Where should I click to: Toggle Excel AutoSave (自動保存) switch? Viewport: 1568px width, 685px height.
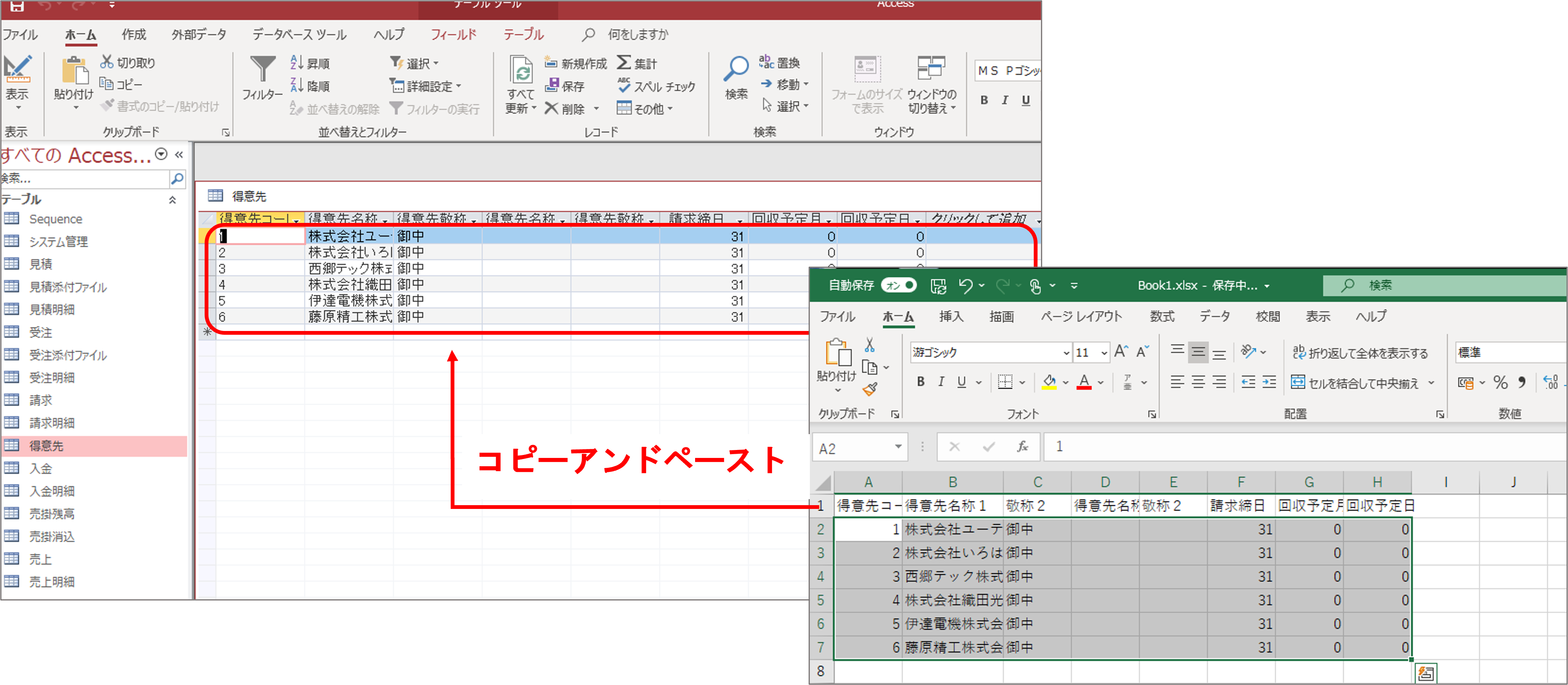pos(899,285)
